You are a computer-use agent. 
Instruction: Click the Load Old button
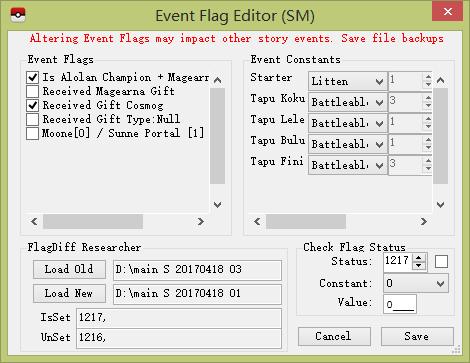click(x=69, y=269)
